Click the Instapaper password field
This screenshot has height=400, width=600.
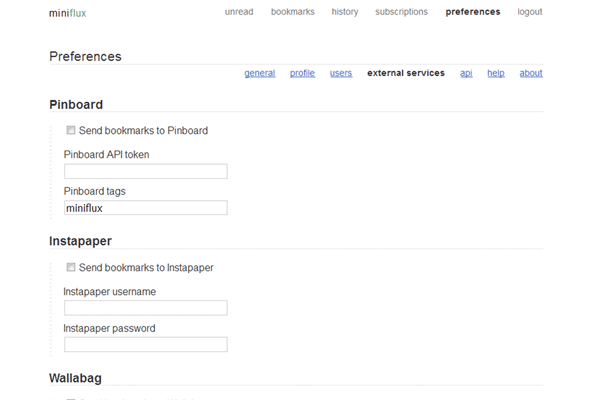[x=146, y=345]
